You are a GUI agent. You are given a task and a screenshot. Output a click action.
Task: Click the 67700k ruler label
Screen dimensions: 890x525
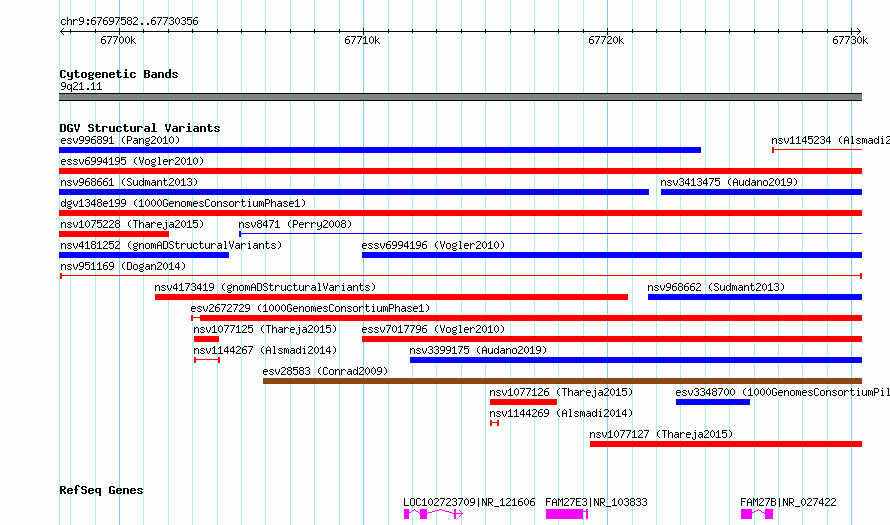pos(118,40)
